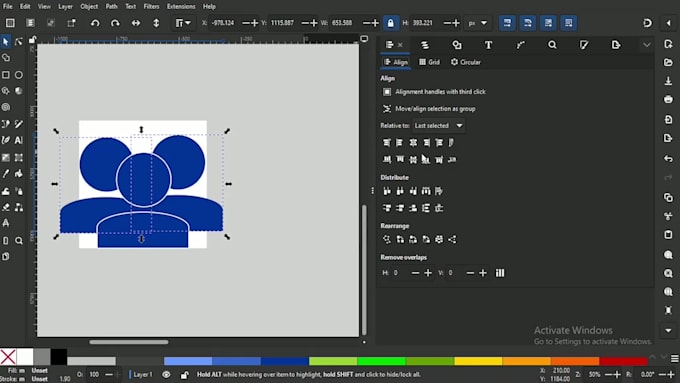
Task: Click the opacity value field
Action: coord(95,374)
